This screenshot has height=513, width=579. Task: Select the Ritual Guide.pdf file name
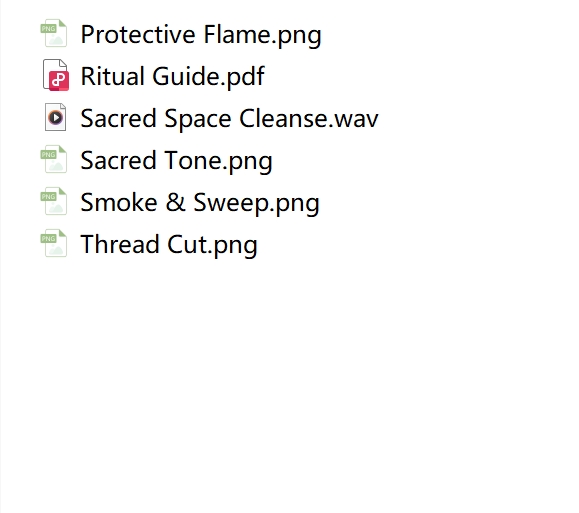point(172,76)
